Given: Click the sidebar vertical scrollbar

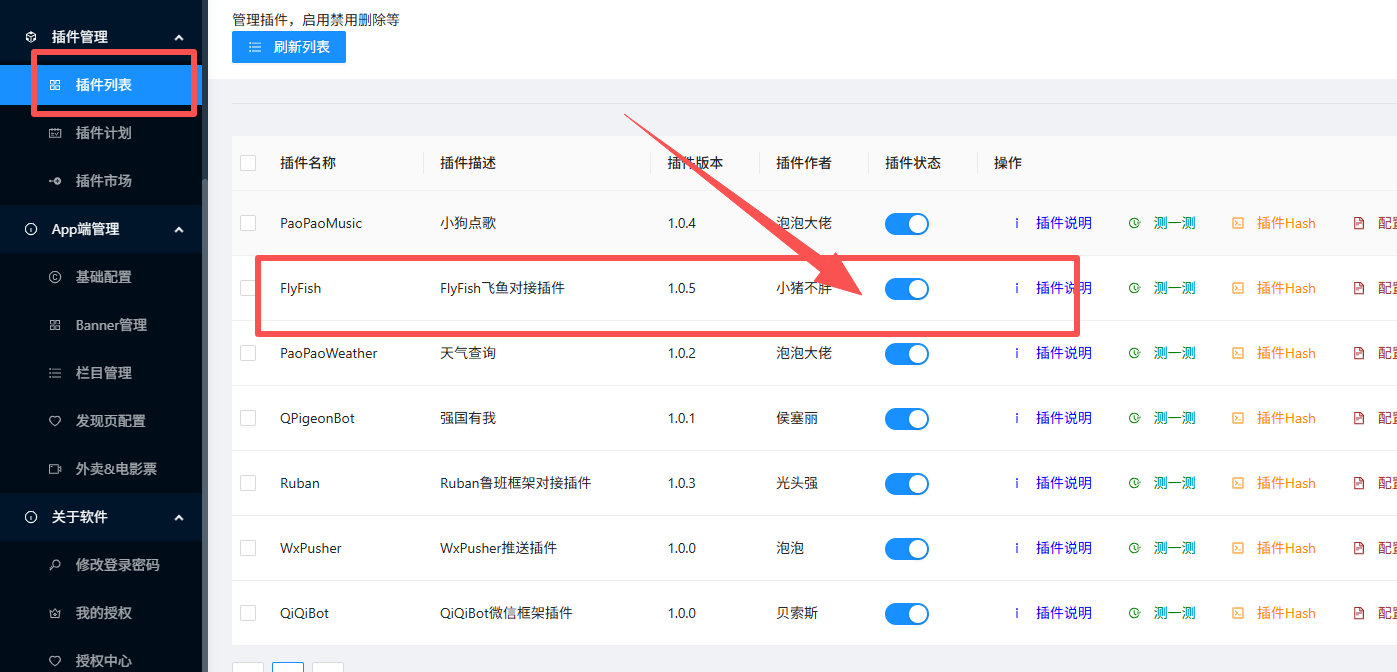Looking at the screenshot, I should [x=204, y=400].
